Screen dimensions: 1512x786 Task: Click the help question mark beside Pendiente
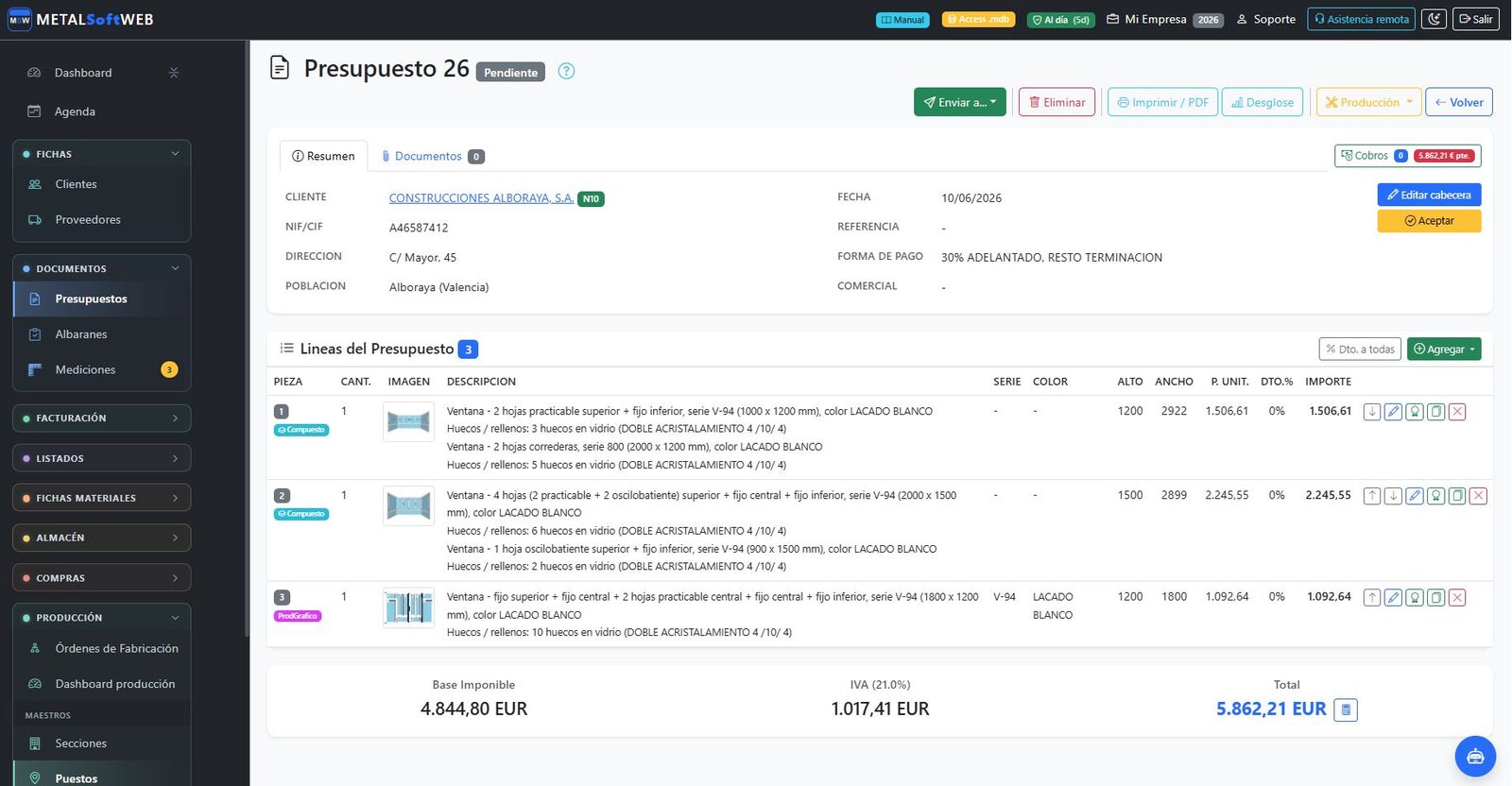[566, 71]
